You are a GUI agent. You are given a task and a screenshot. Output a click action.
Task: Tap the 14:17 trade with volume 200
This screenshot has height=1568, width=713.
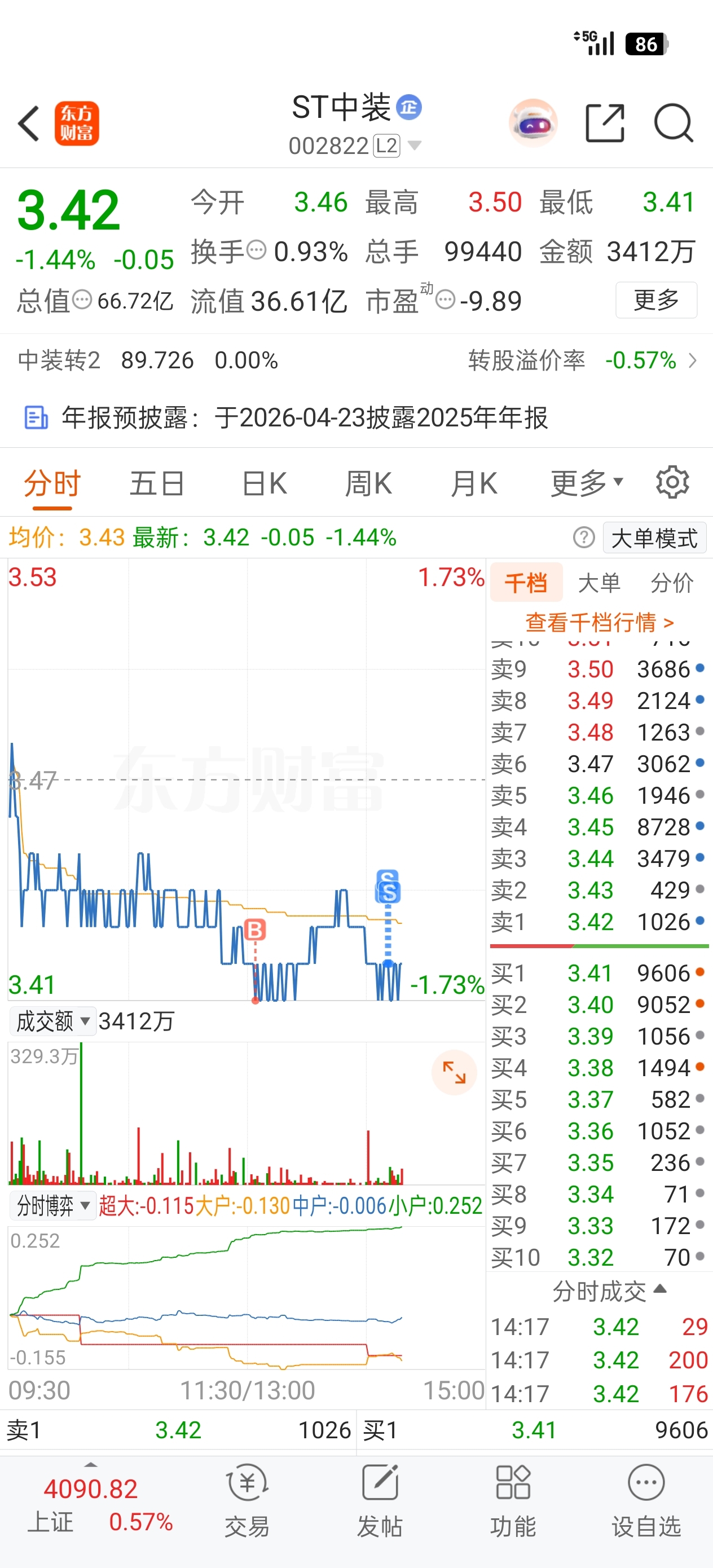[599, 1360]
